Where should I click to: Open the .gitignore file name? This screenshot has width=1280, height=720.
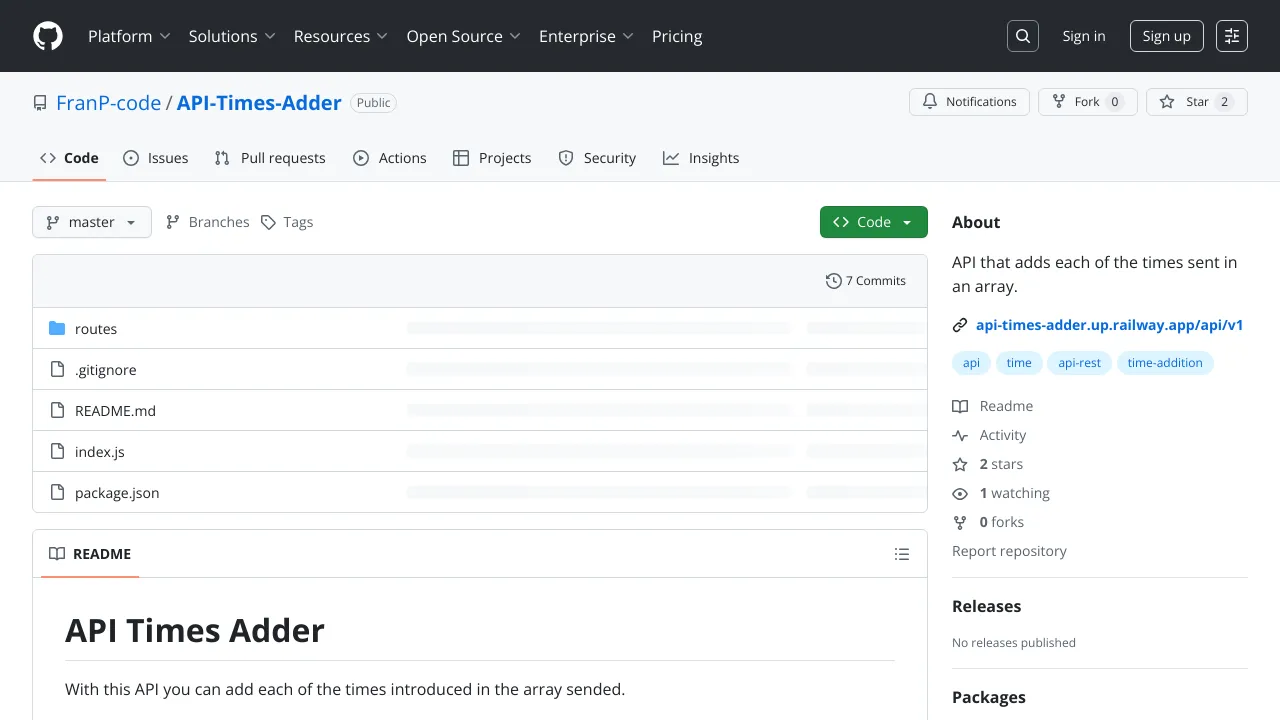[106, 370]
